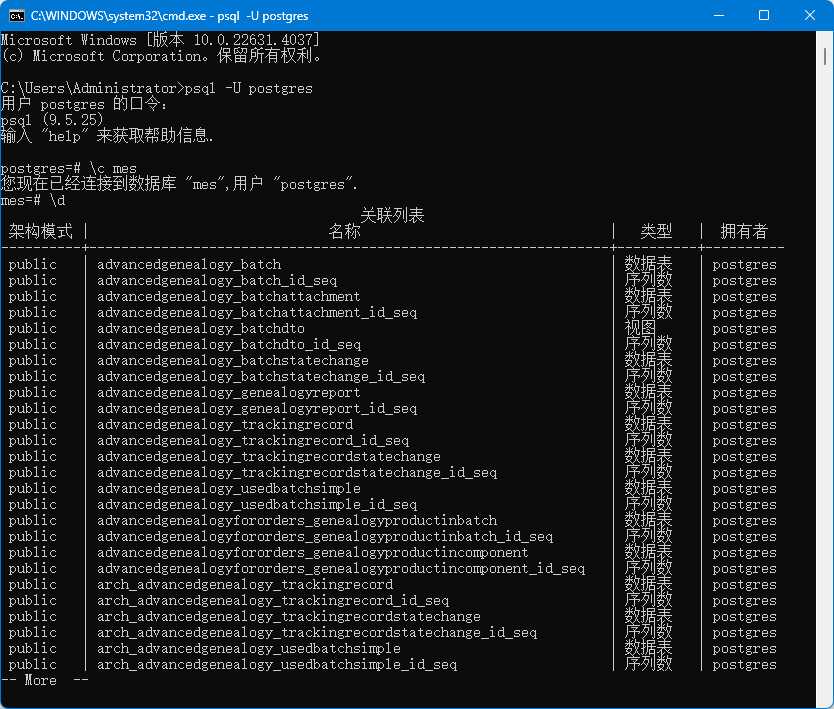The image size is (834, 709).
Task: Click the name 'advancedgenealogy_genealogyreport'
Action: click(229, 393)
